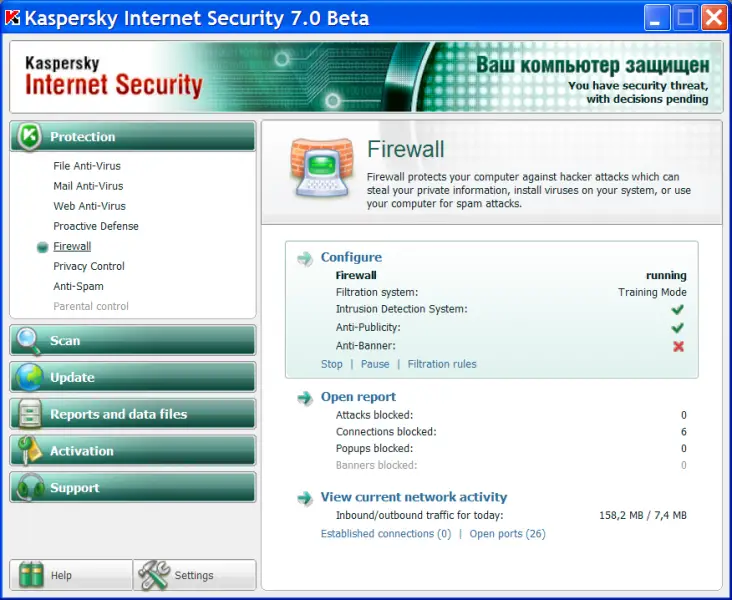The height and width of the screenshot is (600, 732).
Task: Click the Settings tools icon
Action: pos(155,575)
